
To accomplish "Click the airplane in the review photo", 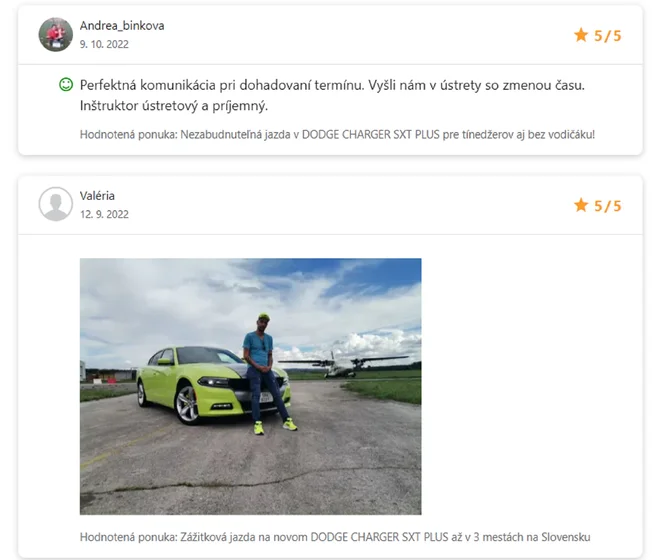I will (343, 364).
